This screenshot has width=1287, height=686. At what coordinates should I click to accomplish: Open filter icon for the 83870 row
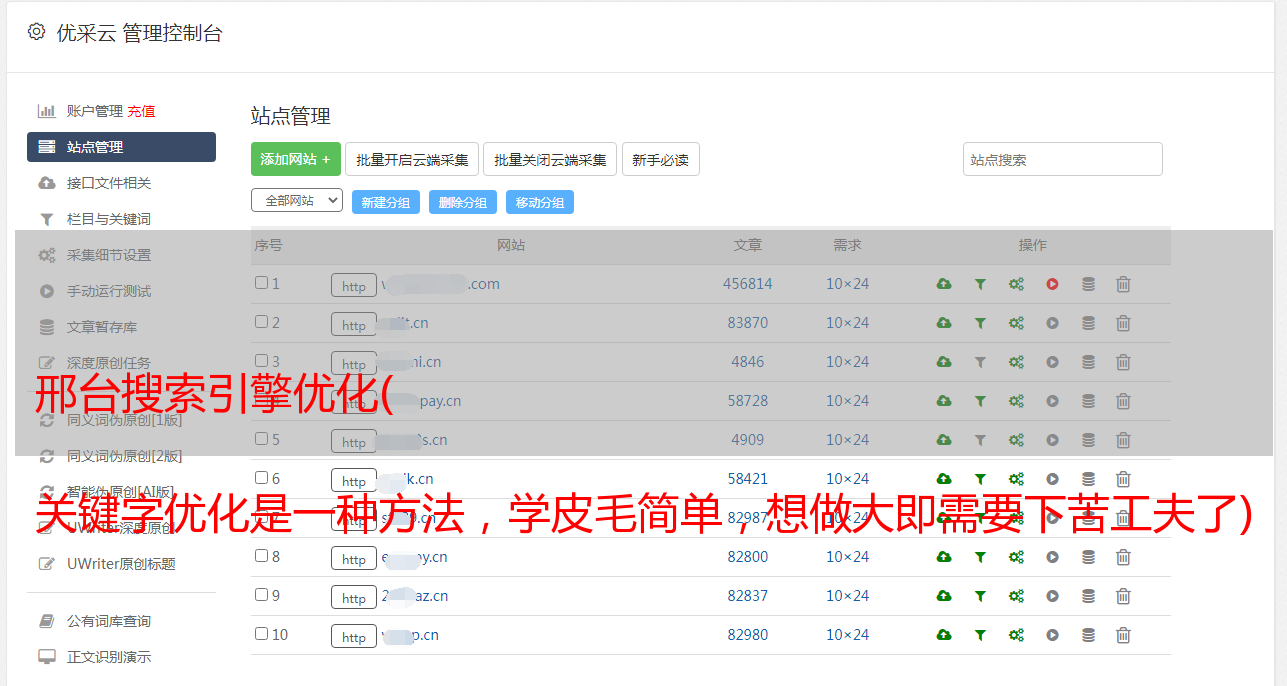[980, 323]
